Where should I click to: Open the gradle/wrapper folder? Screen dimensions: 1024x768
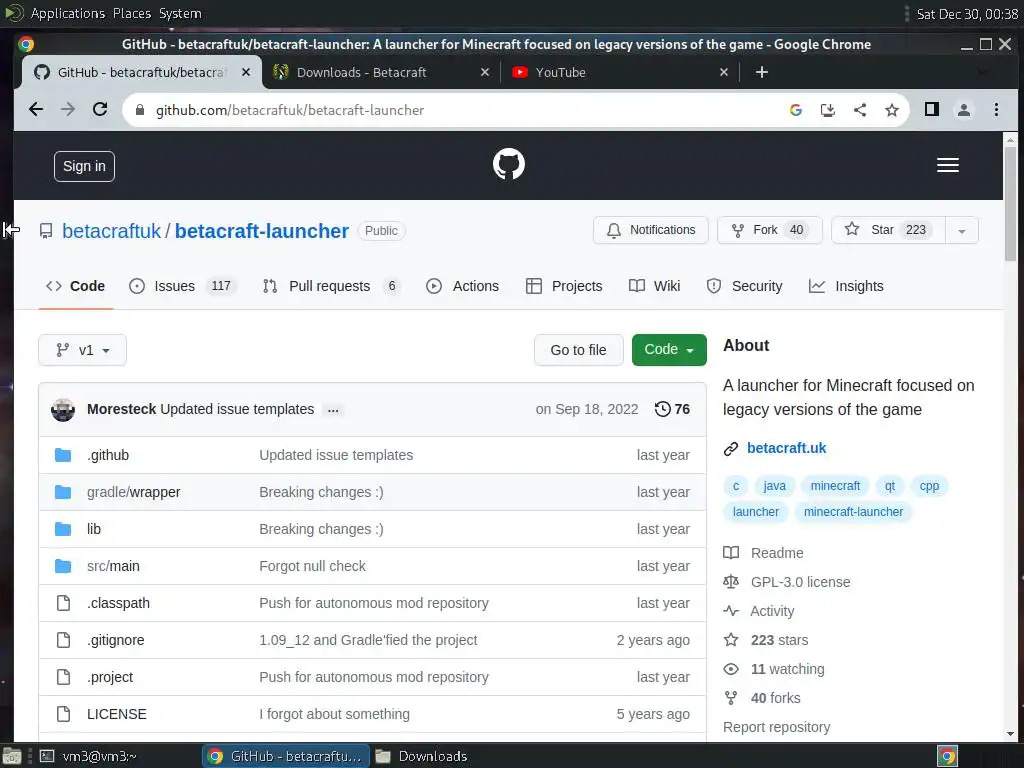coord(133,492)
